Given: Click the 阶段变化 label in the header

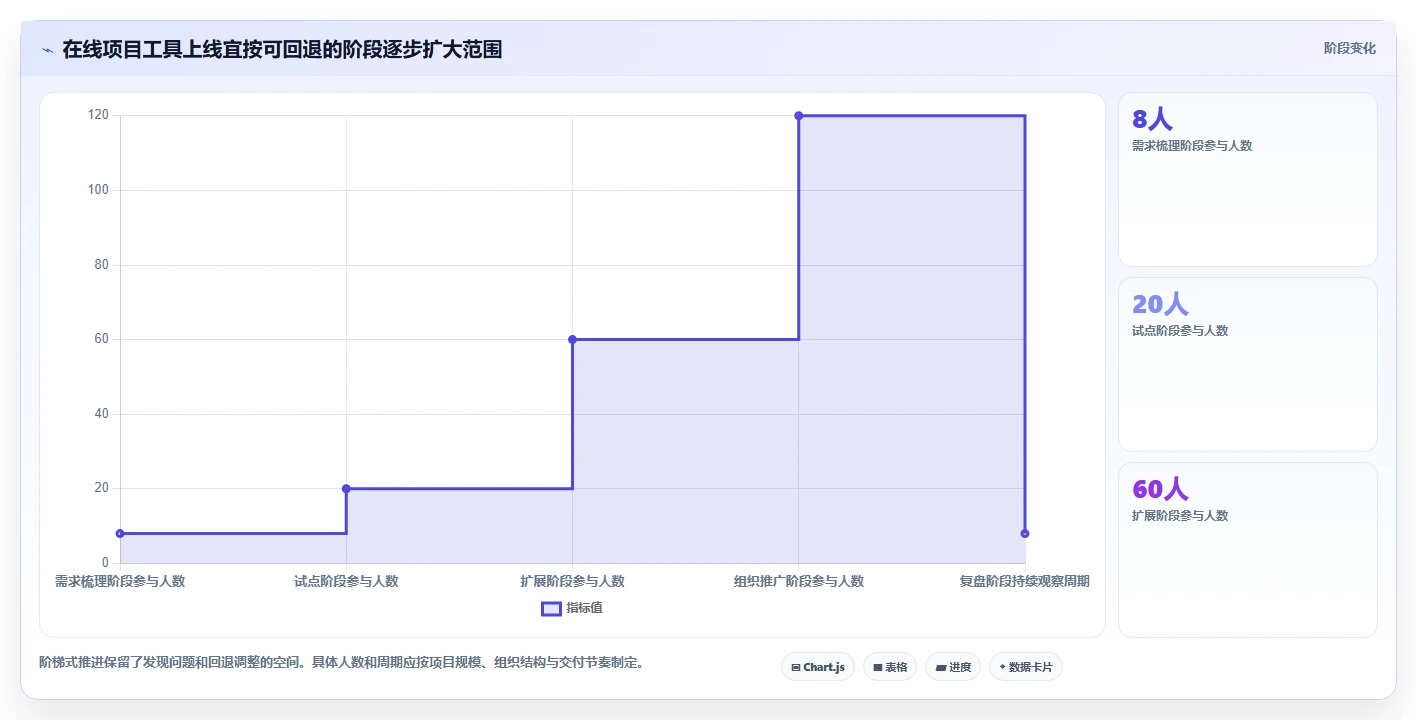Looking at the screenshot, I should pos(1349,48).
